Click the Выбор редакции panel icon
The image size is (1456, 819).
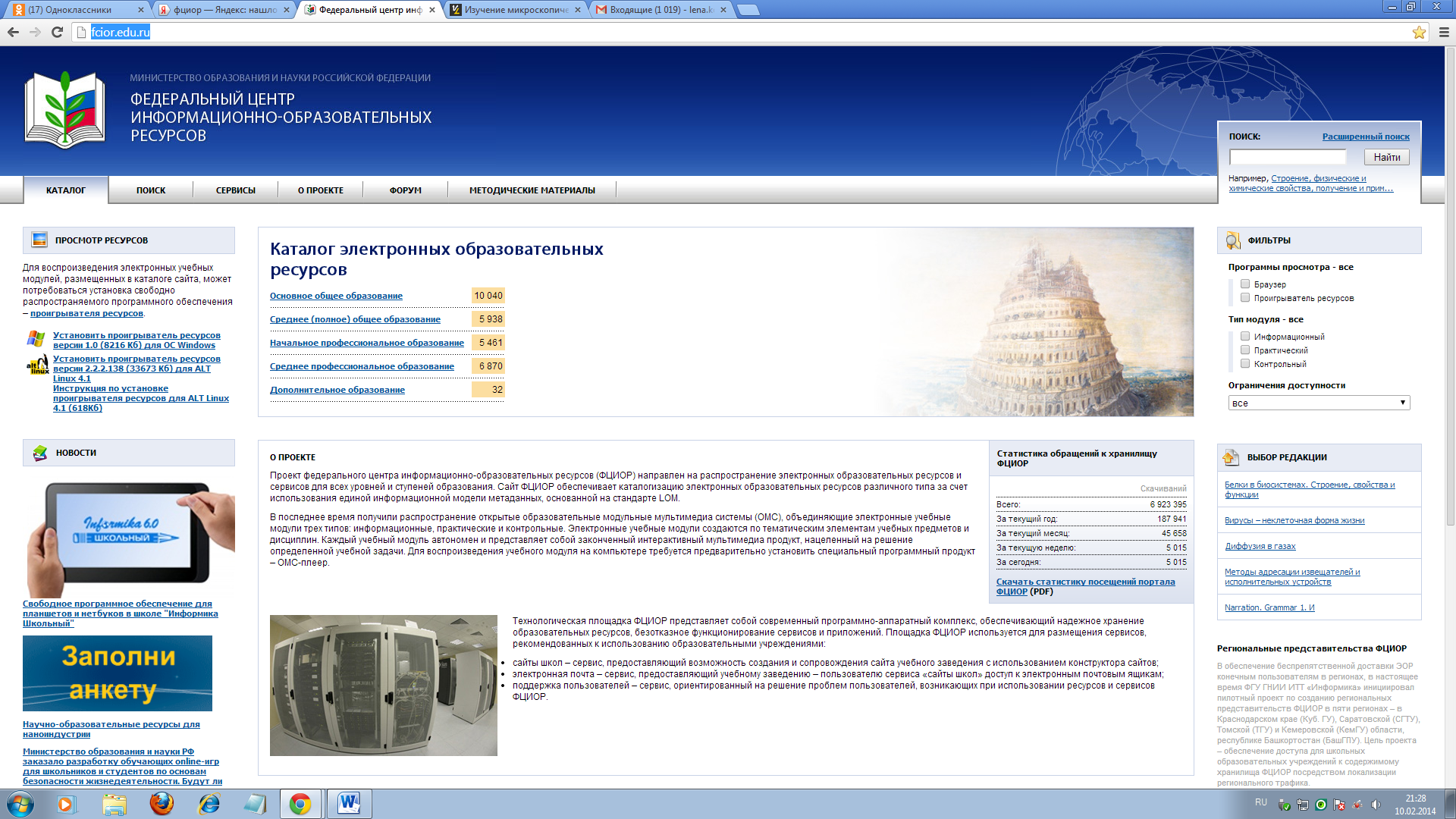pyautogui.click(x=1231, y=457)
